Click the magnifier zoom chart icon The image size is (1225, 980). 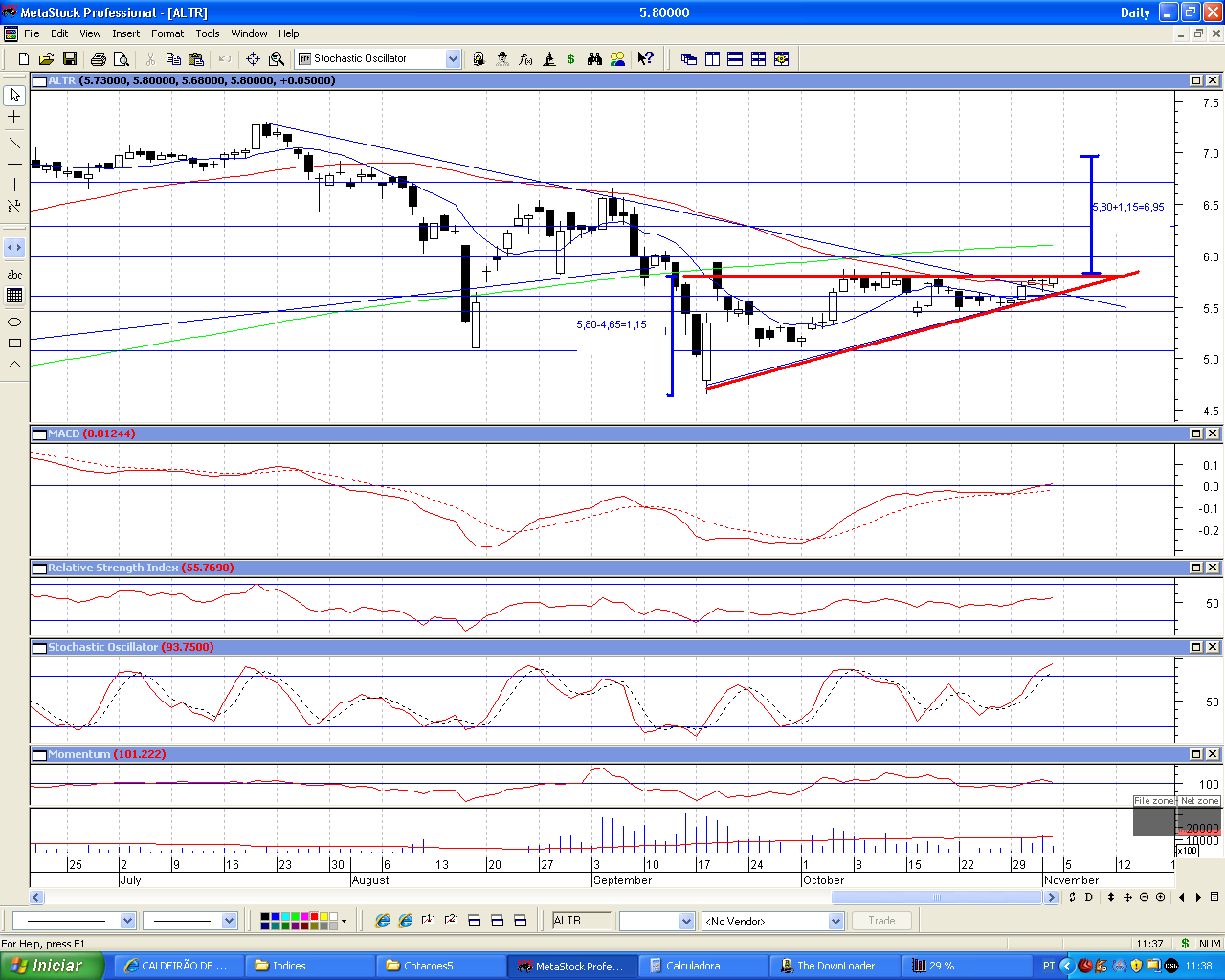point(277,58)
